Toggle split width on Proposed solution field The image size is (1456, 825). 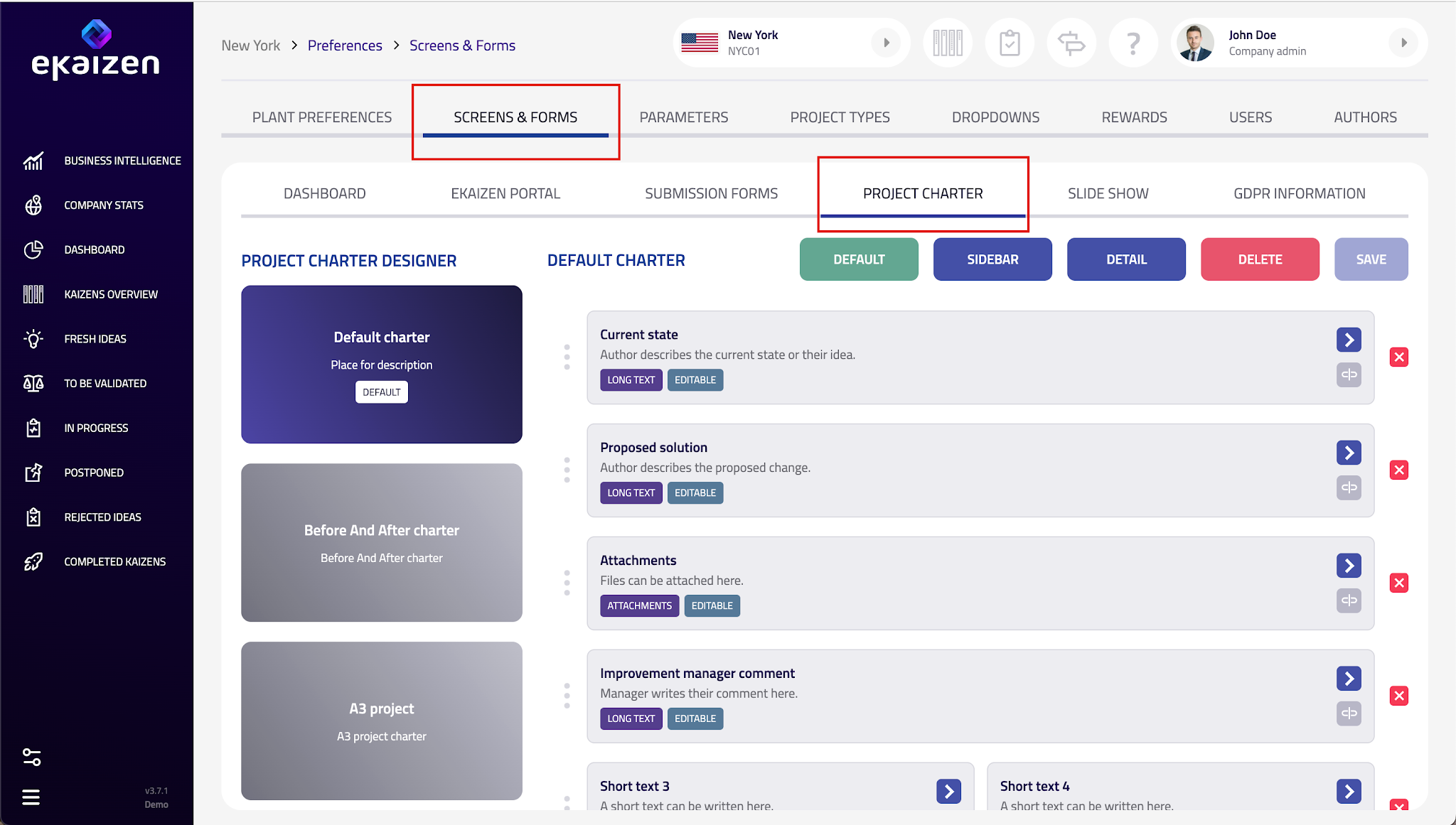[1349, 488]
